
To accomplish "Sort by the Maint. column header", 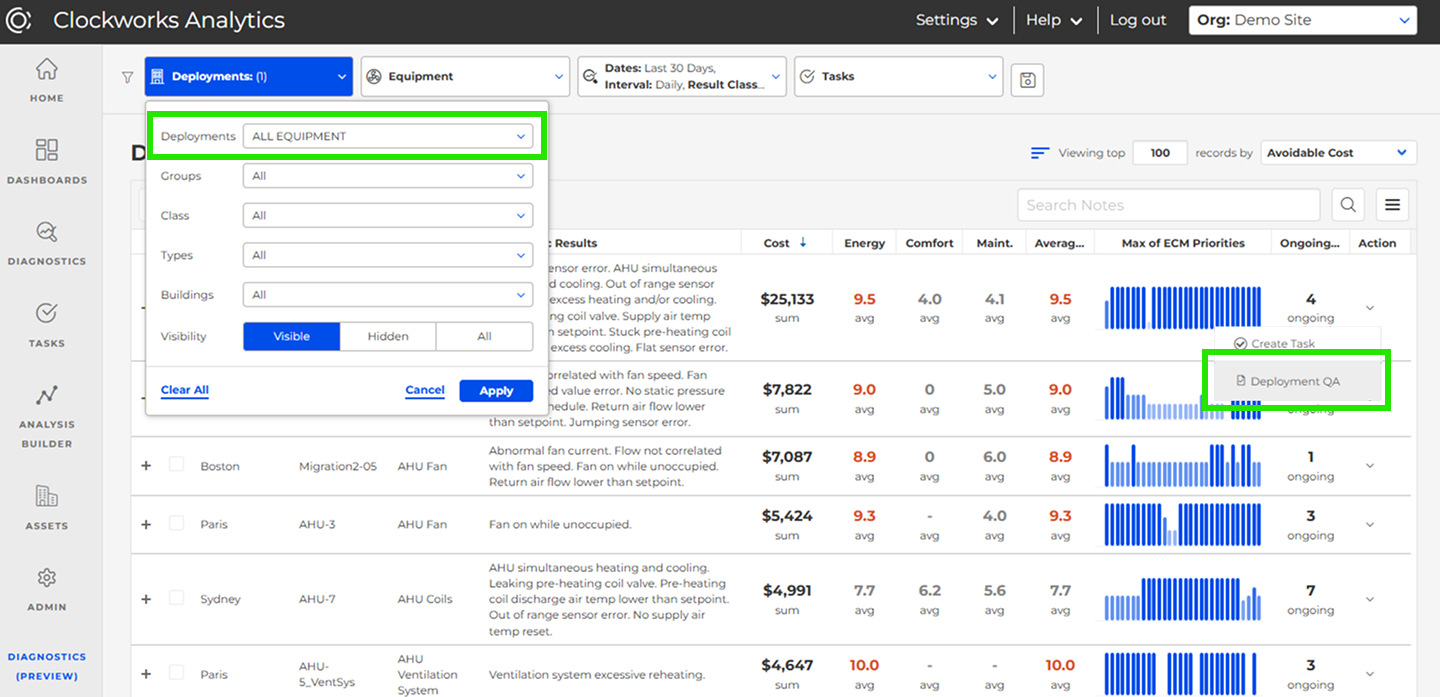I will [995, 243].
